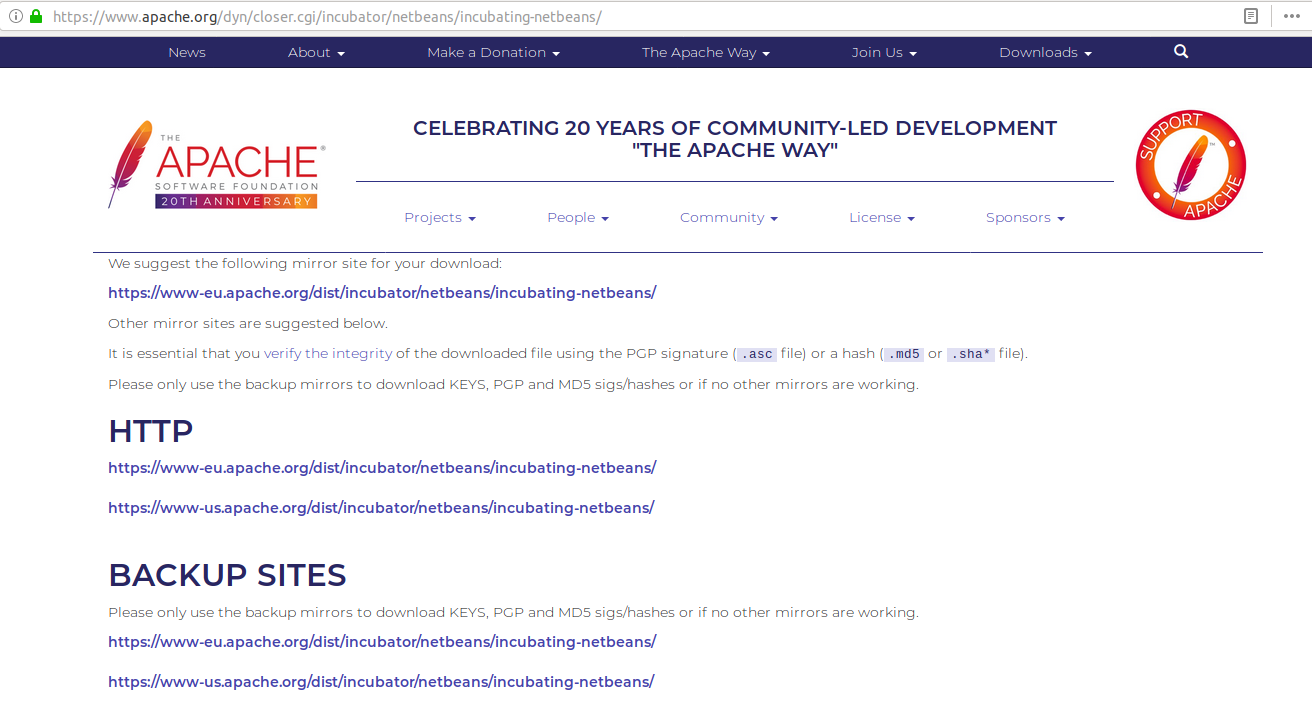
Task: Open the Sponsors dropdown
Action: [x=1025, y=218]
